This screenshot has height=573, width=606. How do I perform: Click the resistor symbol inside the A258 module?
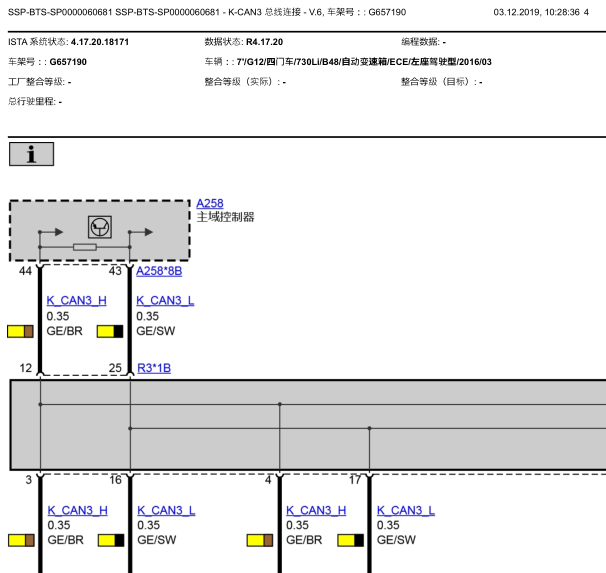pyautogui.click(x=85, y=247)
